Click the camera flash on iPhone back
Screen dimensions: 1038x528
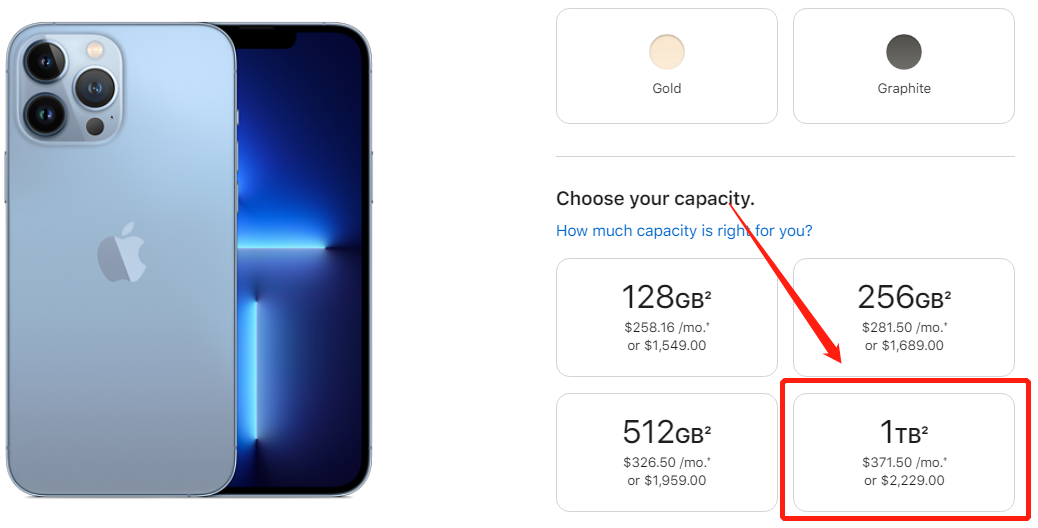click(x=95, y=49)
